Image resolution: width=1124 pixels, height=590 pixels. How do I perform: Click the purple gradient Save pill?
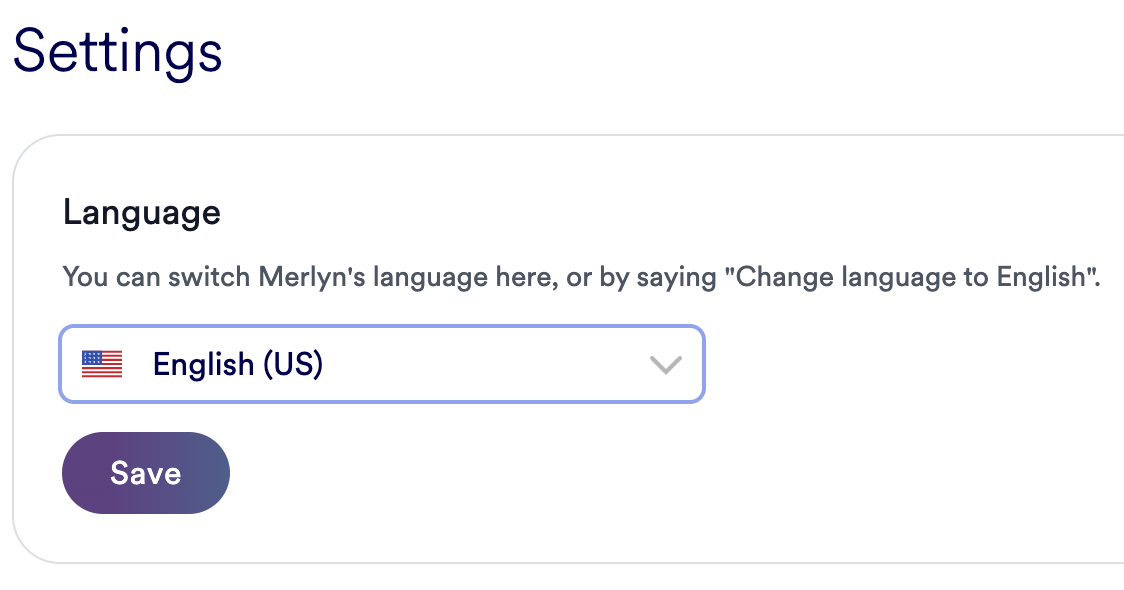tap(146, 473)
